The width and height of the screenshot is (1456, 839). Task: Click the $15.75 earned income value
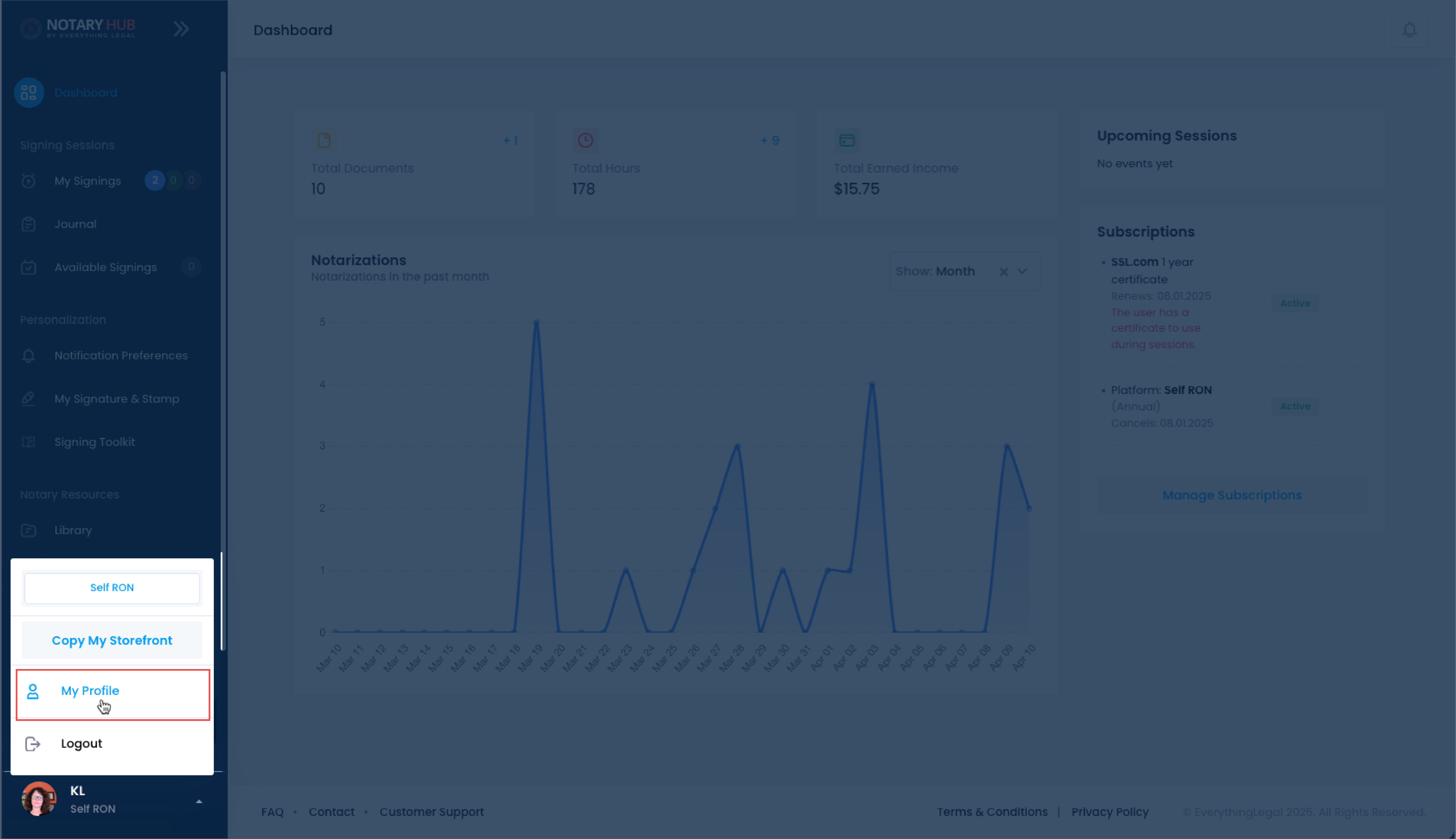(x=856, y=189)
